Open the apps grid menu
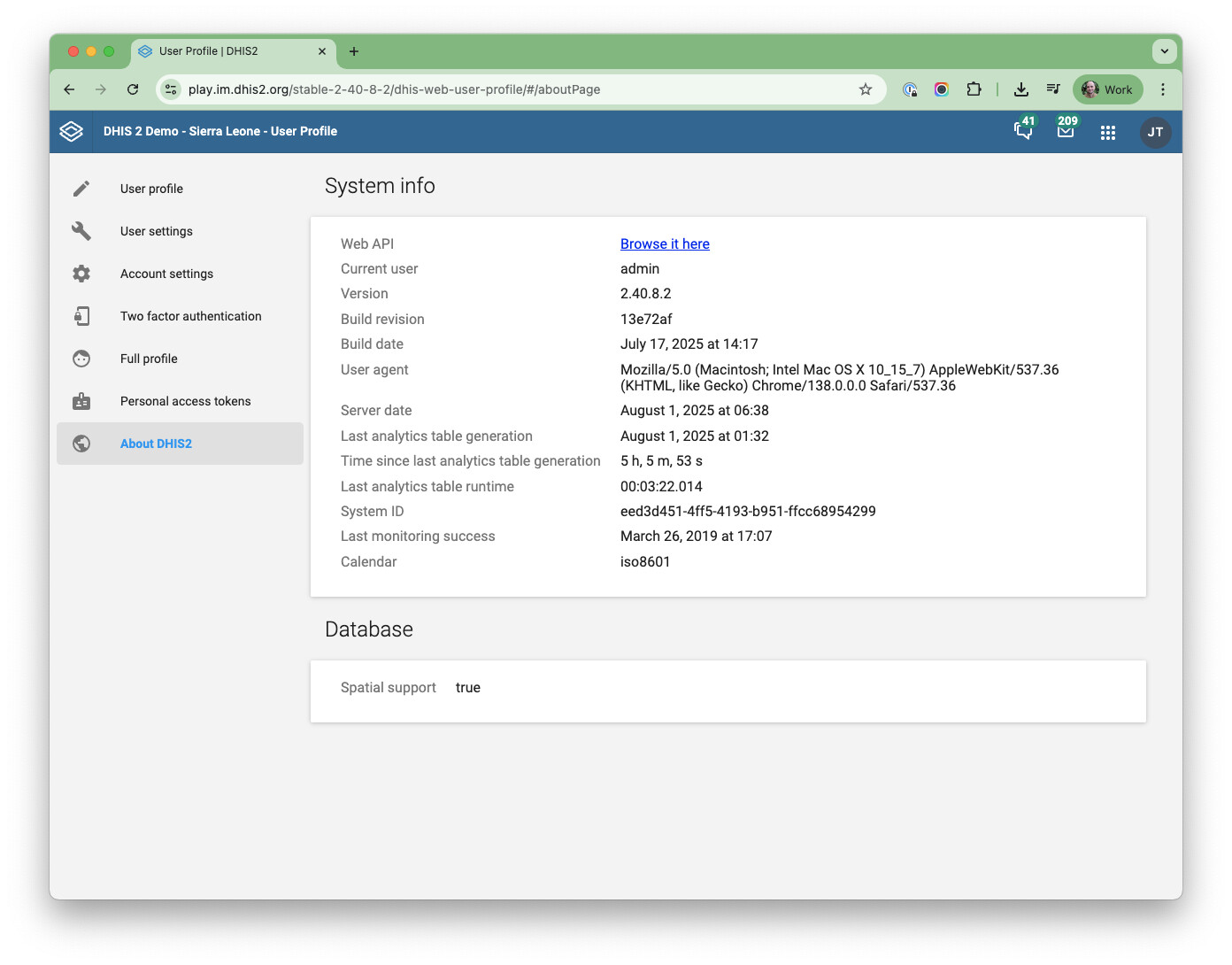Image resolution: width=1232 pixels, height=965 pixels. coord(1107,132)
